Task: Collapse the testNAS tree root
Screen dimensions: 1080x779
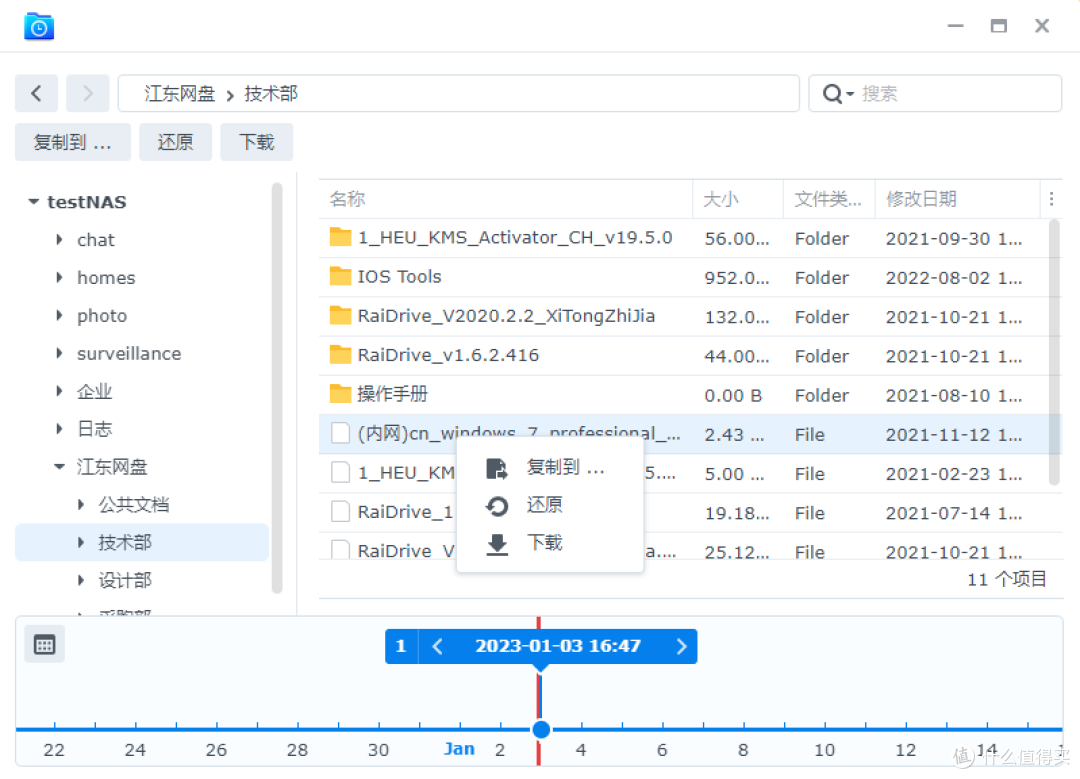Action: 33,202
